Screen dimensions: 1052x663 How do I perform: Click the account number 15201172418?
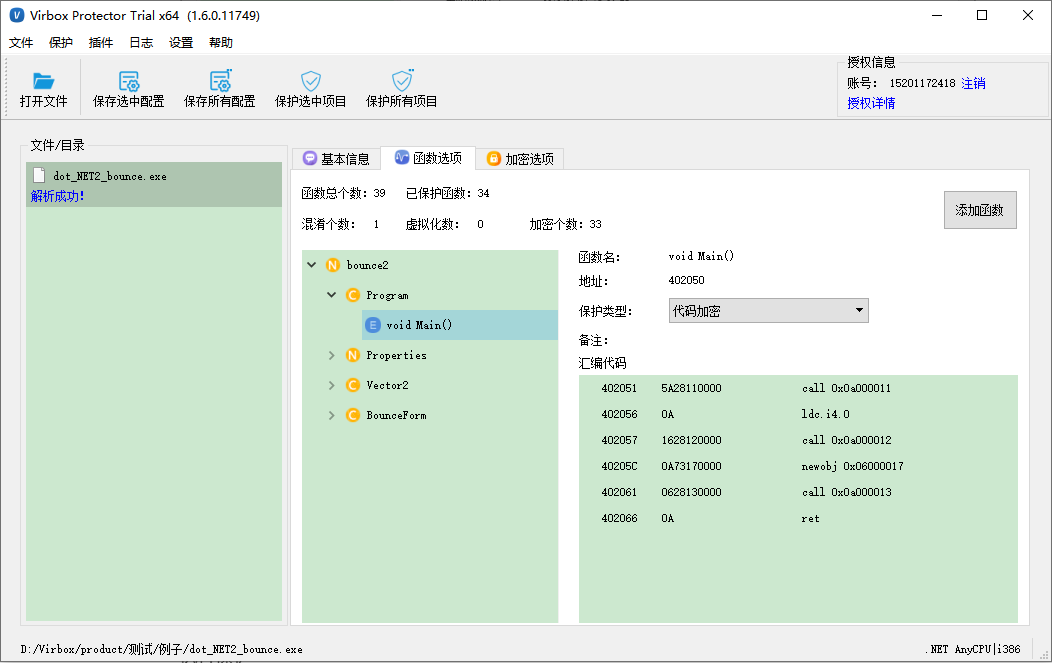(x=923, y=83)
